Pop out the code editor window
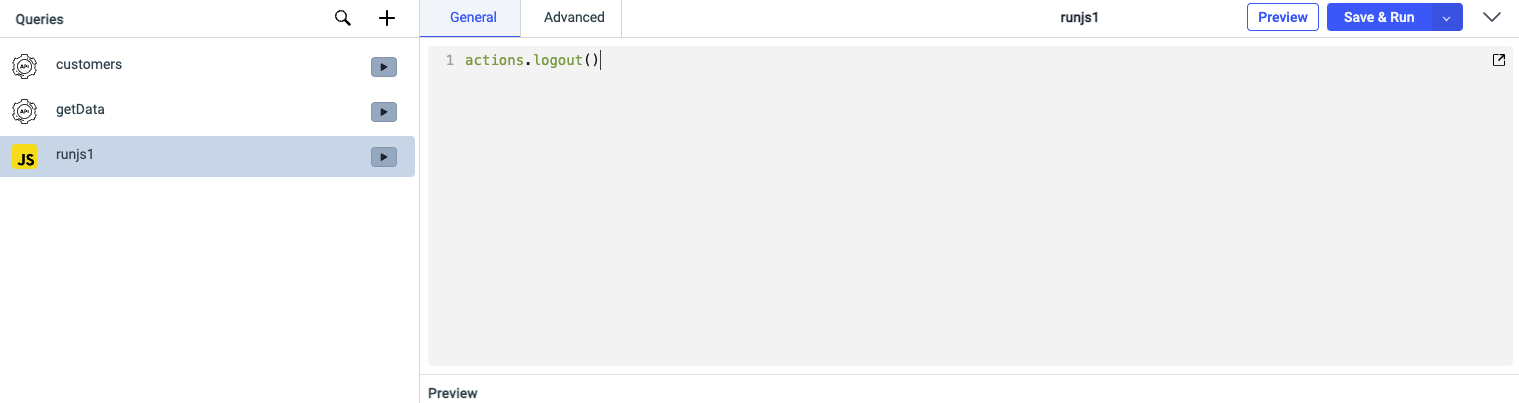 click(1498, 60)
